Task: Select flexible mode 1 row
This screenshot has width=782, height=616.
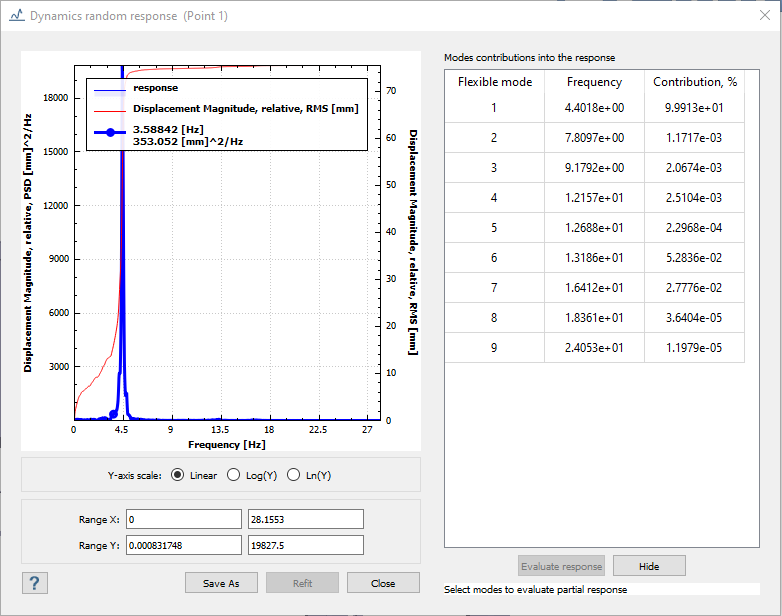Action: click(494, 108)
